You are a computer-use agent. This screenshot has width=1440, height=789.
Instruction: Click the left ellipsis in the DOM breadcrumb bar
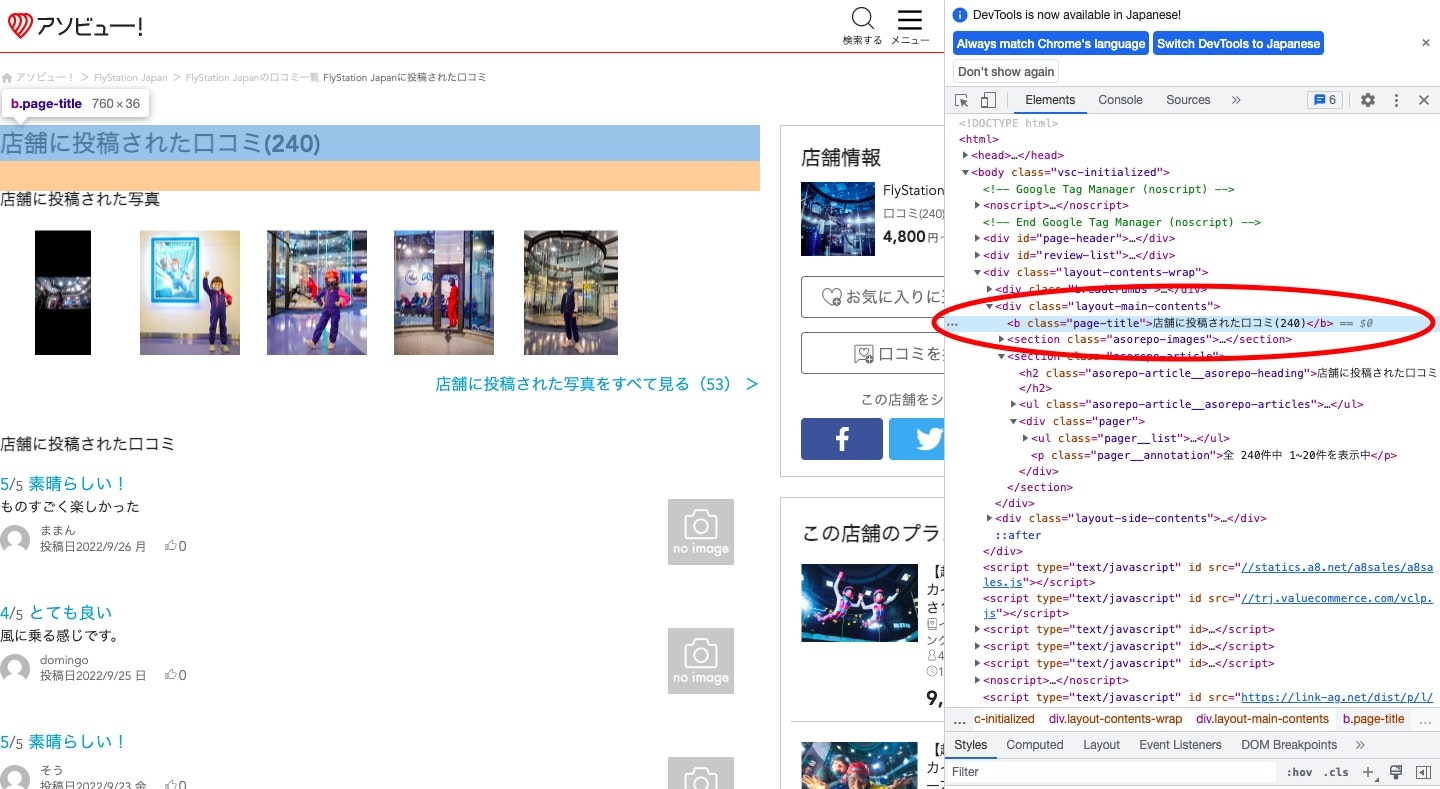(960, 720)
